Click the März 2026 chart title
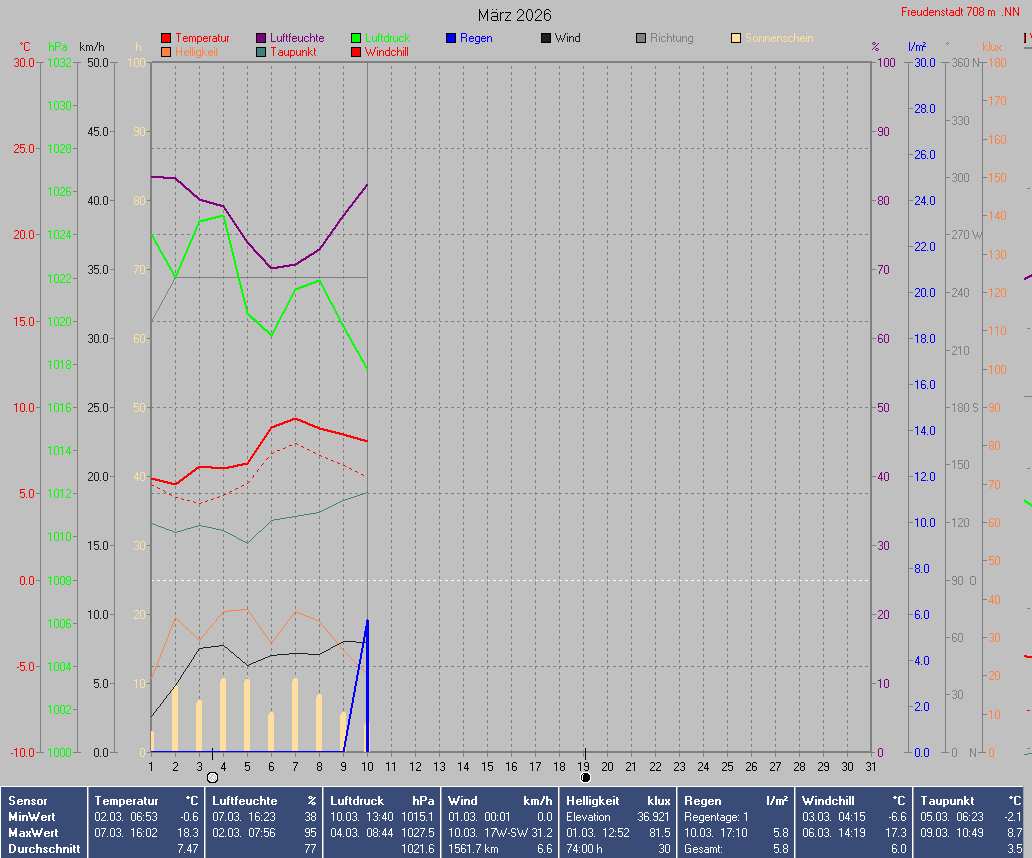This screenshot has width=1032, height=858. 514,15
